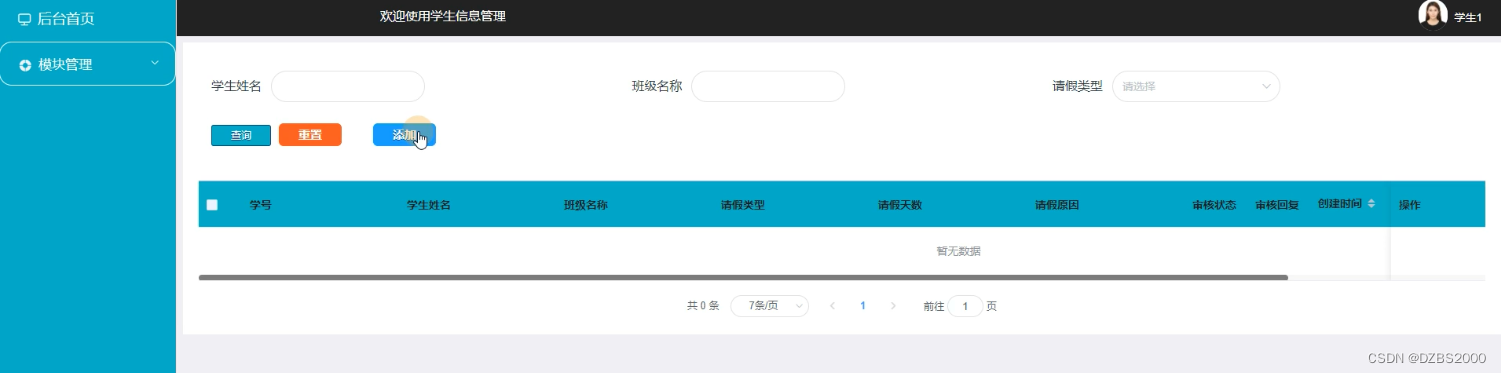This screenshot has height=373, width=1501.
Task: Click the 学号 column header
Action: [261, 205]
